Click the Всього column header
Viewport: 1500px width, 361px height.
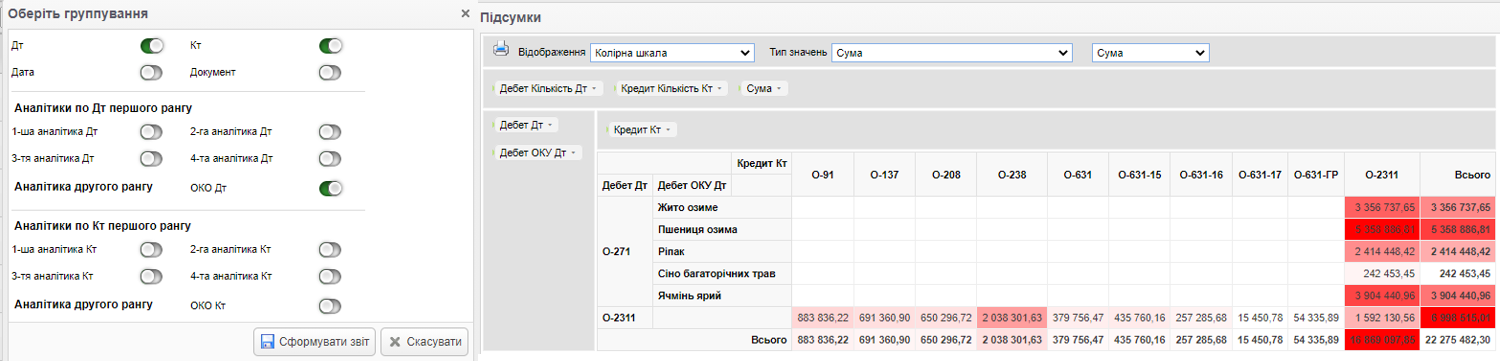[x=1458, y=175]
